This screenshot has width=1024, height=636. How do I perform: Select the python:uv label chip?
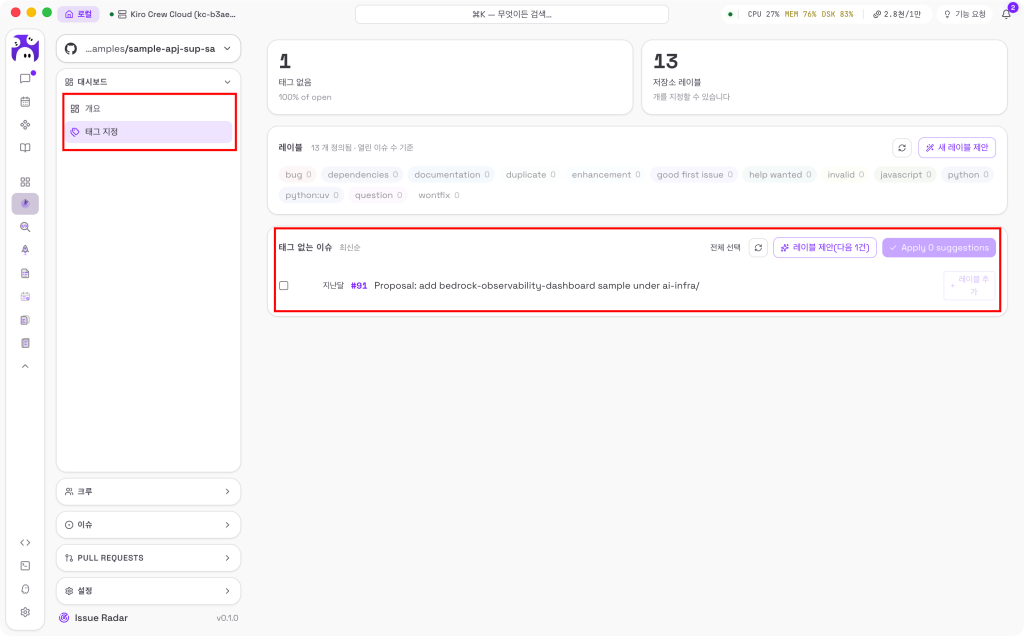tap(312, 195)
